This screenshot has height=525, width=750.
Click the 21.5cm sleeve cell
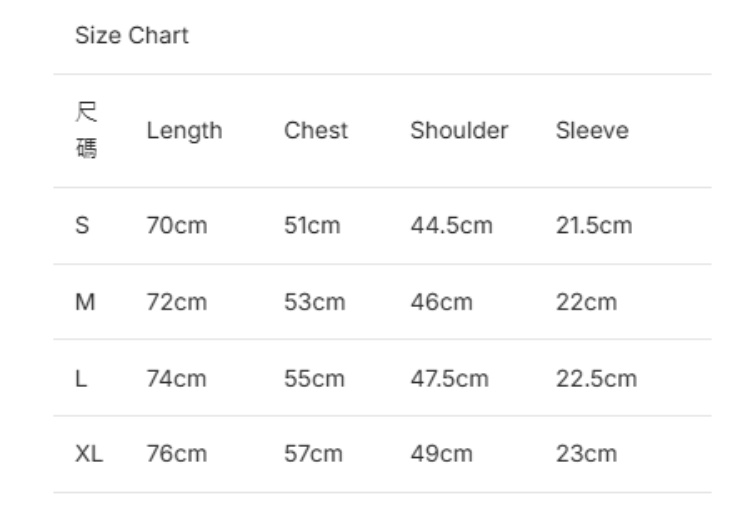[x=594, y=226]
